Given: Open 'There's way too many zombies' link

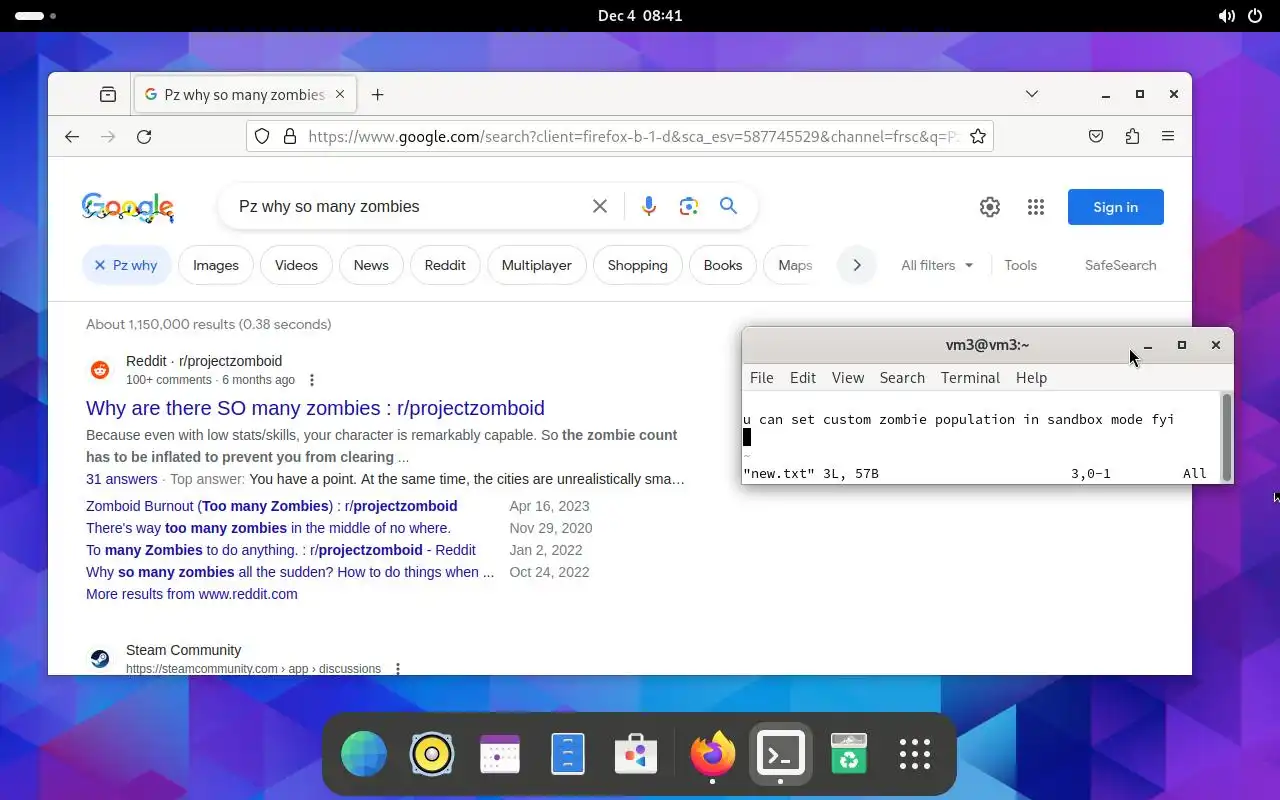Looking at the screenshot, I should pos(268,528).
